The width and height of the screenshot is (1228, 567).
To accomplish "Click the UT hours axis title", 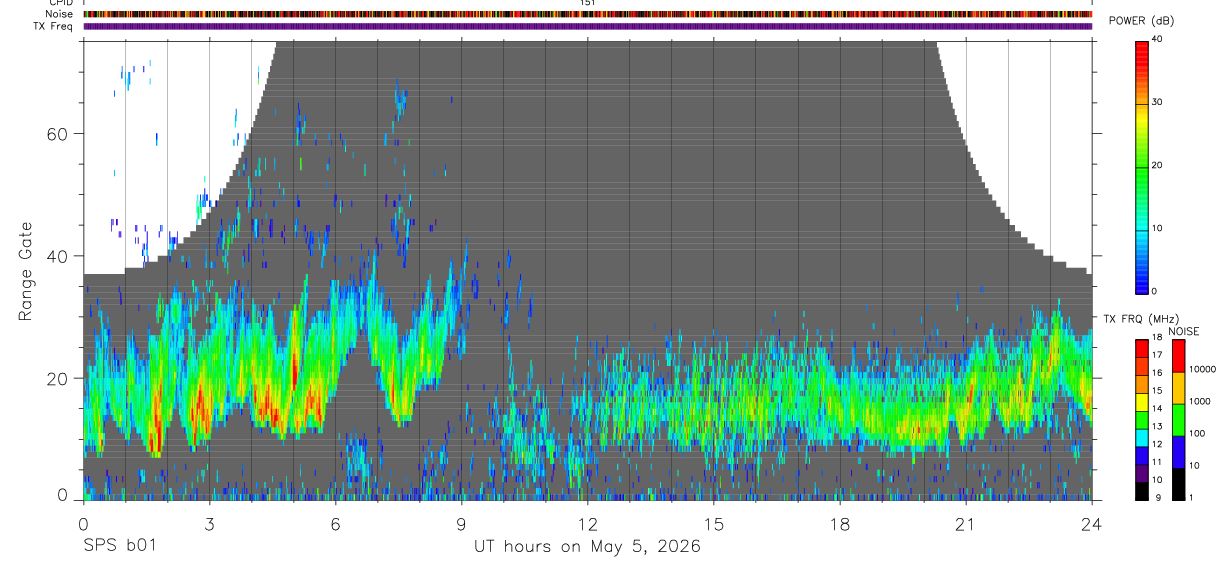I will 587,546.
